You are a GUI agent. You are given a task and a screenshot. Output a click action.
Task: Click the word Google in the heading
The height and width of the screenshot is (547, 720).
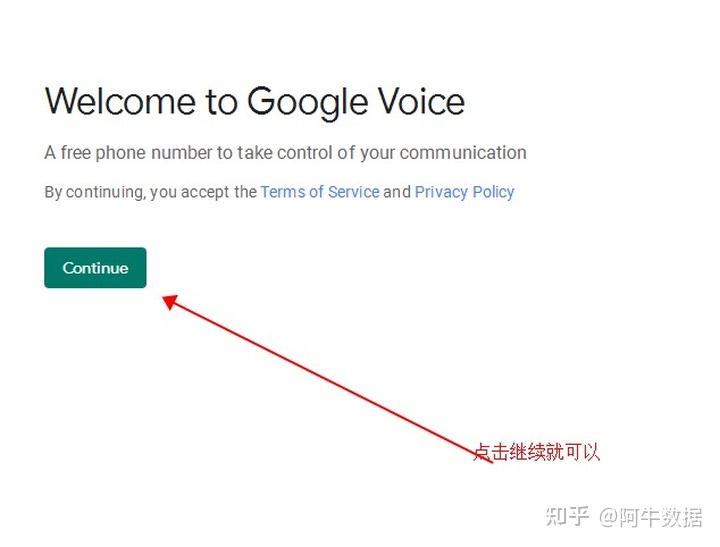pos(309,104)
